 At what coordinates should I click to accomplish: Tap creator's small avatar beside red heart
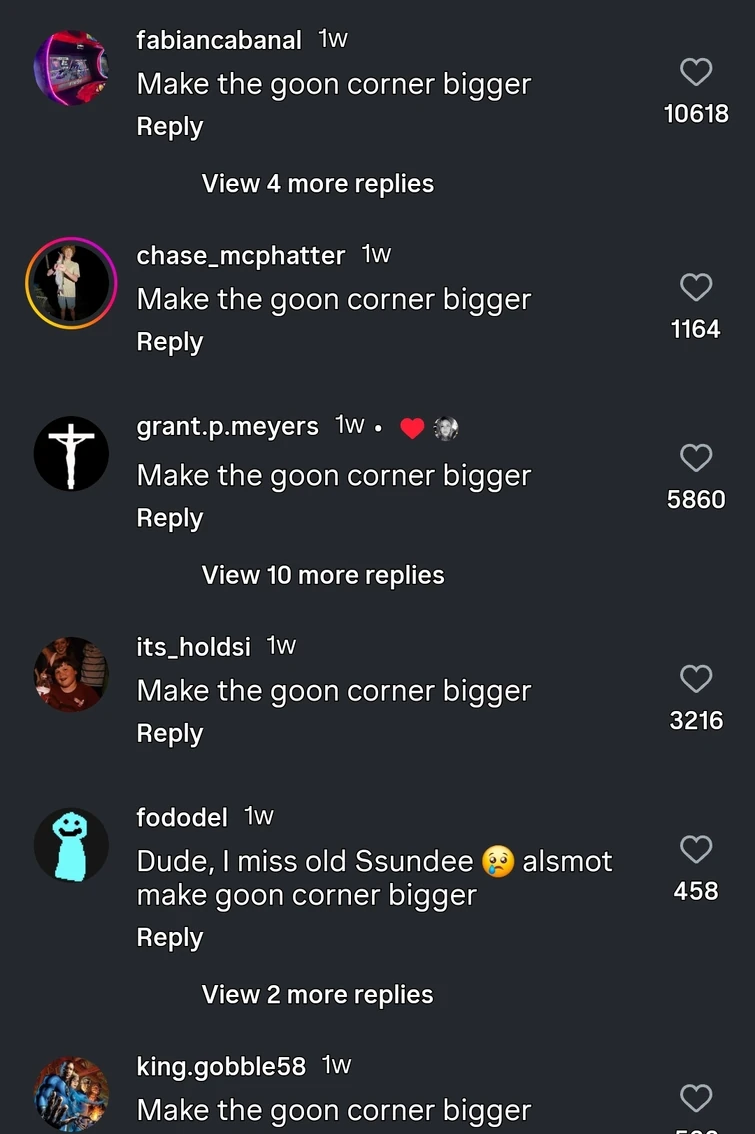tap(446, 428)
